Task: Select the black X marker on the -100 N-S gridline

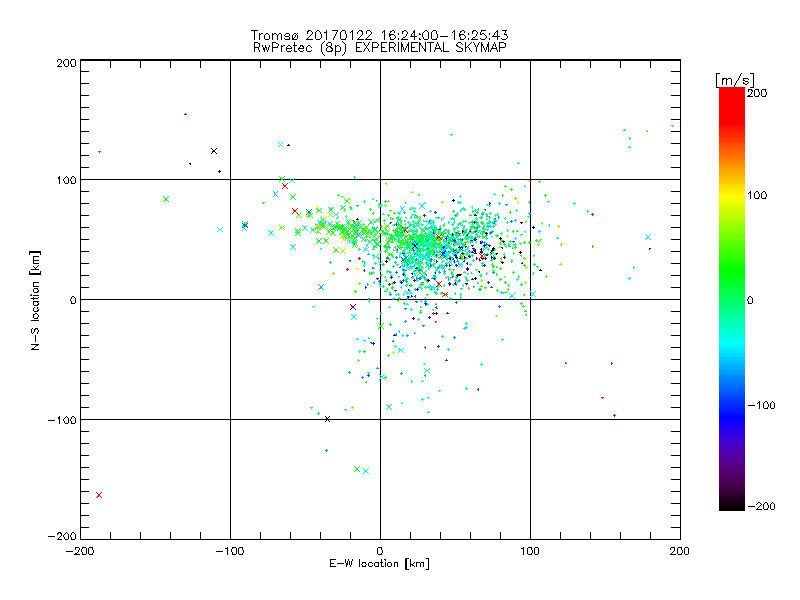Action: (x=328, y=419)
